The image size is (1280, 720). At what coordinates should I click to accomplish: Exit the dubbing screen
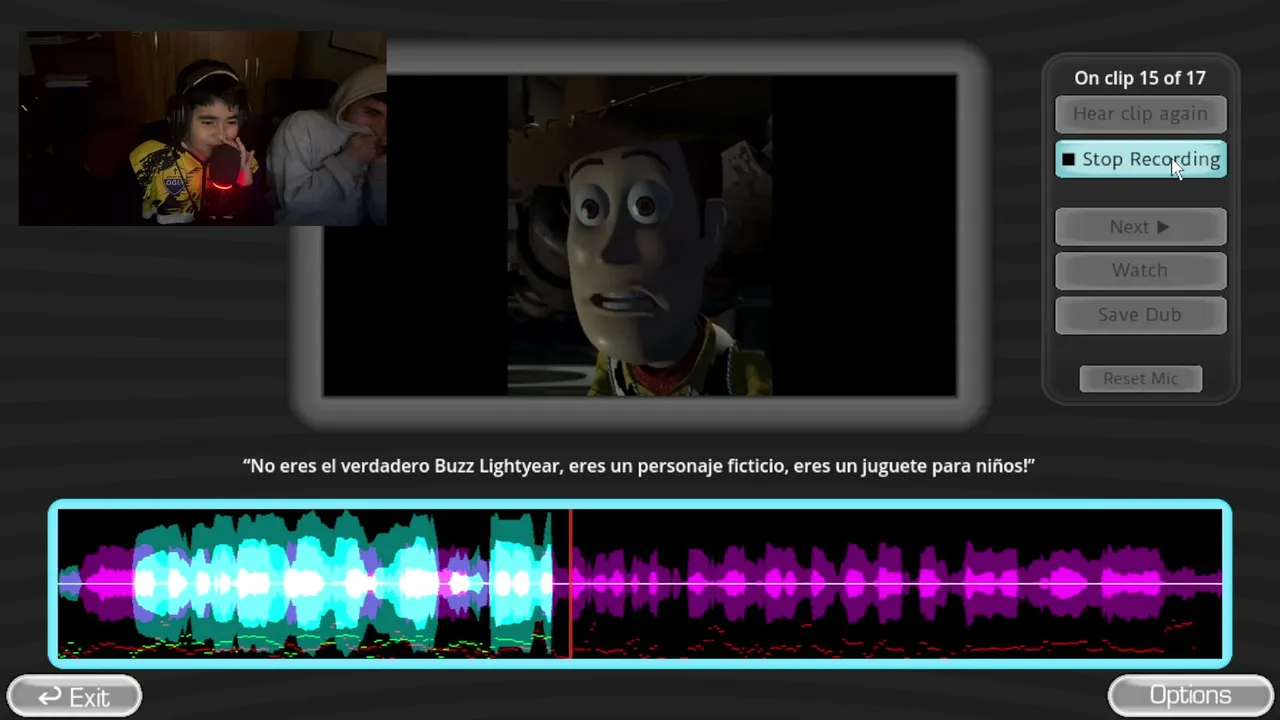pos(74,696)
